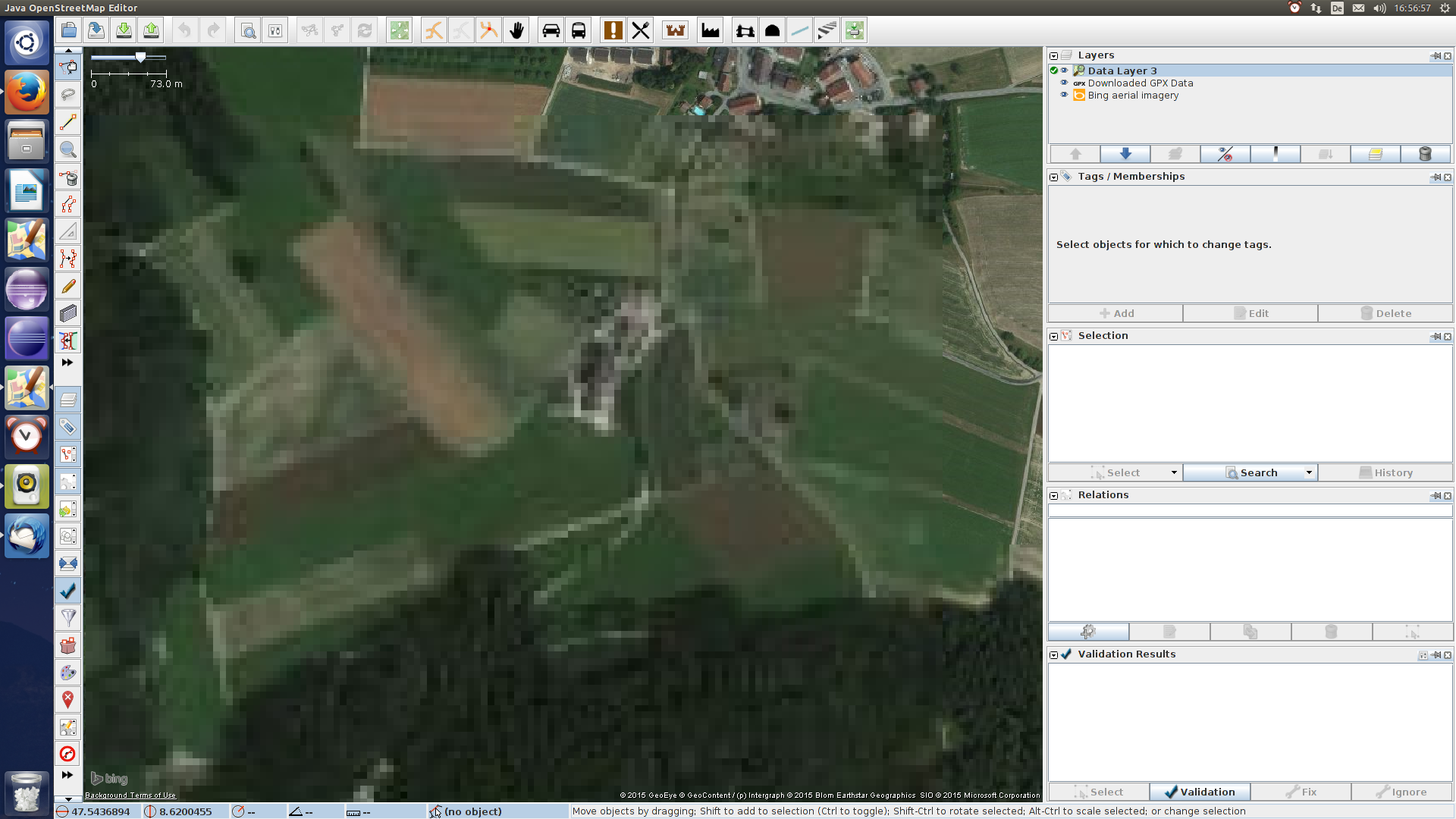Collapse the Layers panel
The width and height of the screenshot is (1456, 819).
click(x=1053, y=55)
